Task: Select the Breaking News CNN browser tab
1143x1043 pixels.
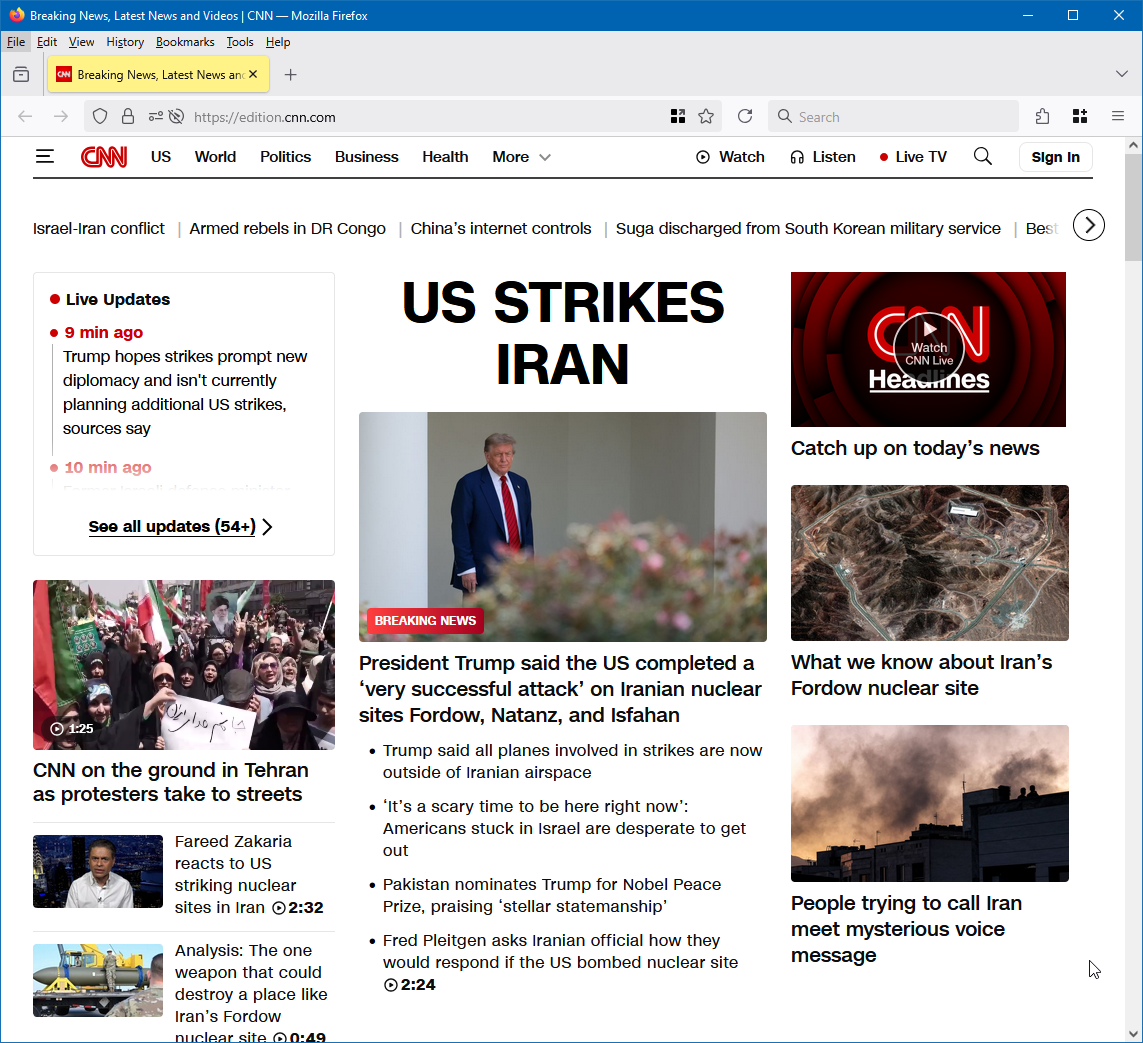Action: click(158, 74)
